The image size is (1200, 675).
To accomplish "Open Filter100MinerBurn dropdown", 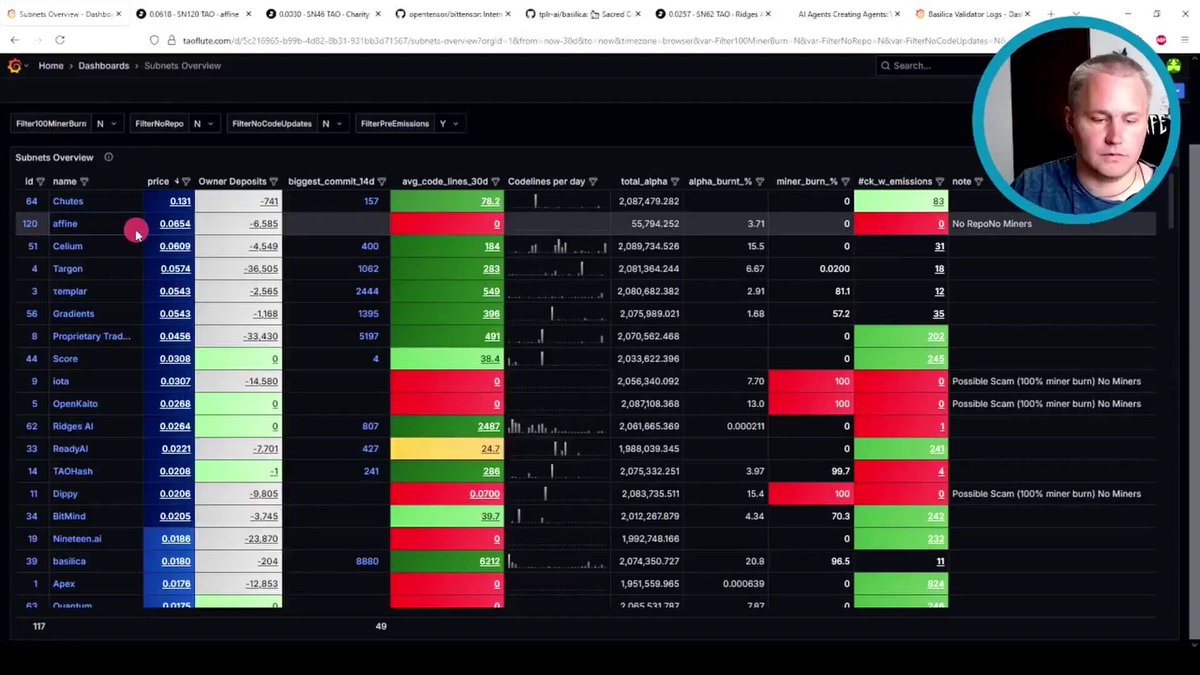I will [106, 124].
